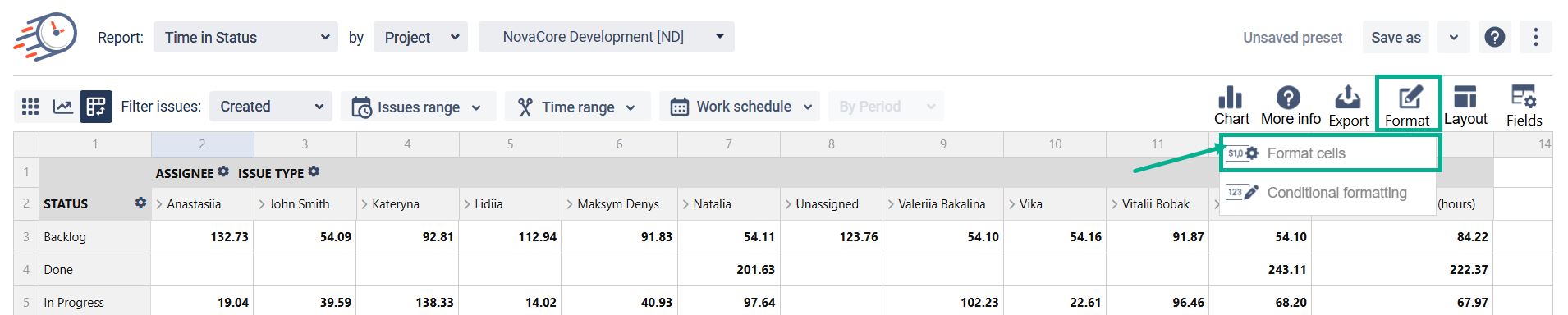Open the Project grouping dropdown

pos(420,37)
